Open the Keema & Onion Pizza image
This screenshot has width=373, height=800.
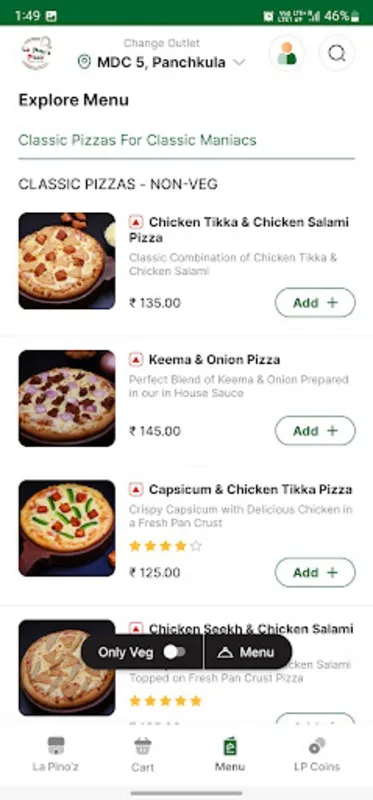[x=67, y=398]
